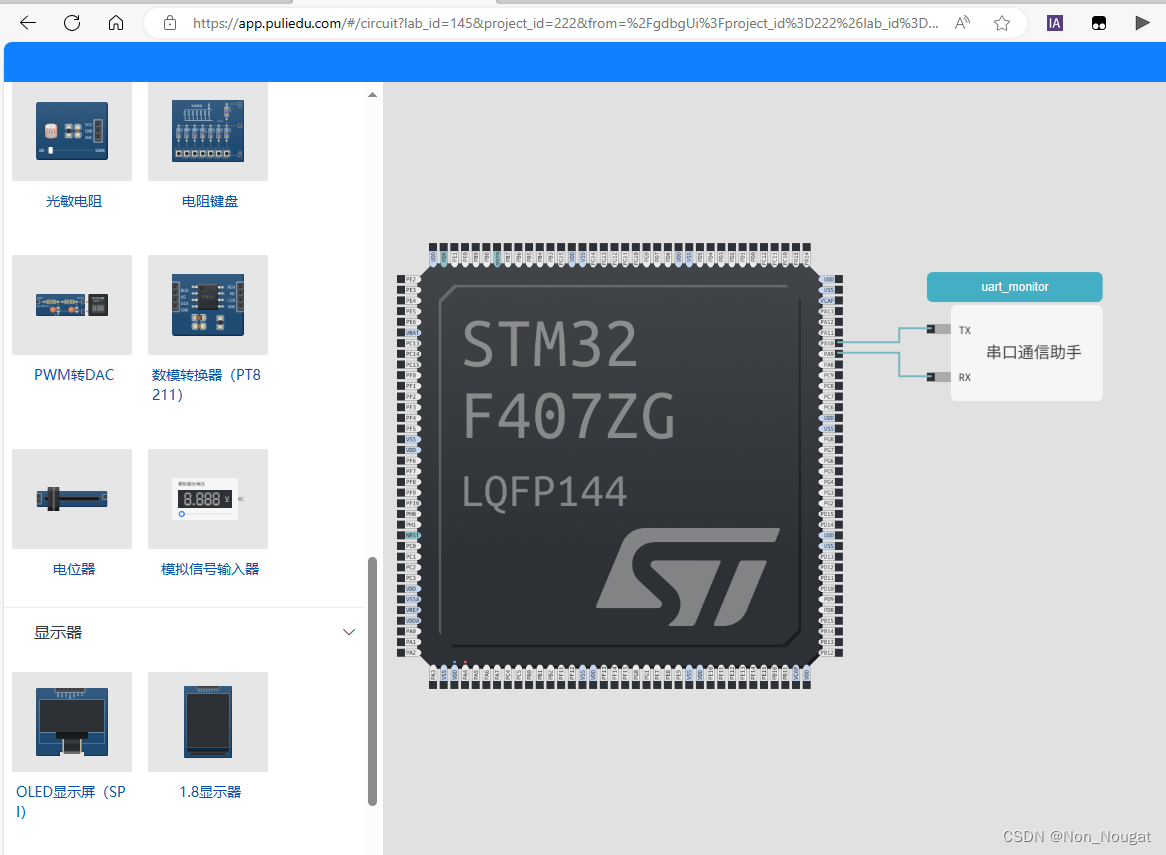Click the Read aloud icon in browser
1166x855 pixels.
[x=961, y=22]
